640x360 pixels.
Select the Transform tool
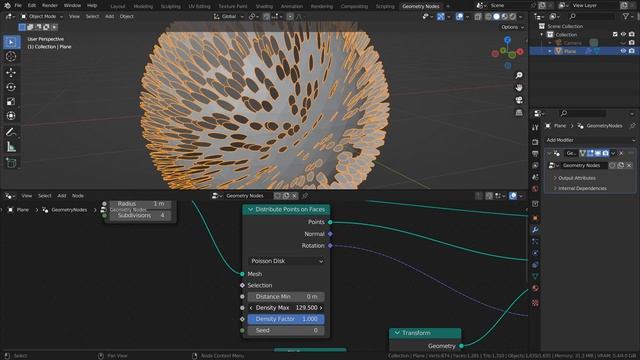click(11, 116)
